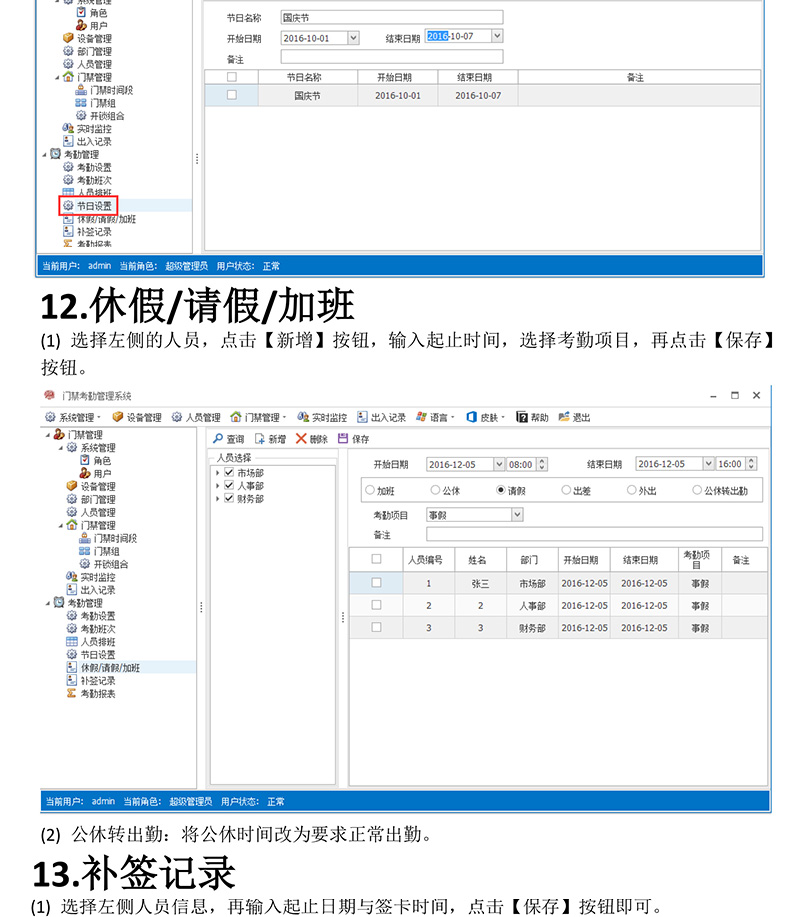The height and width of the screenshot is (917, 790).
Task: Click the 保存 save icon in the toolbar
Action: click(343, 439)
